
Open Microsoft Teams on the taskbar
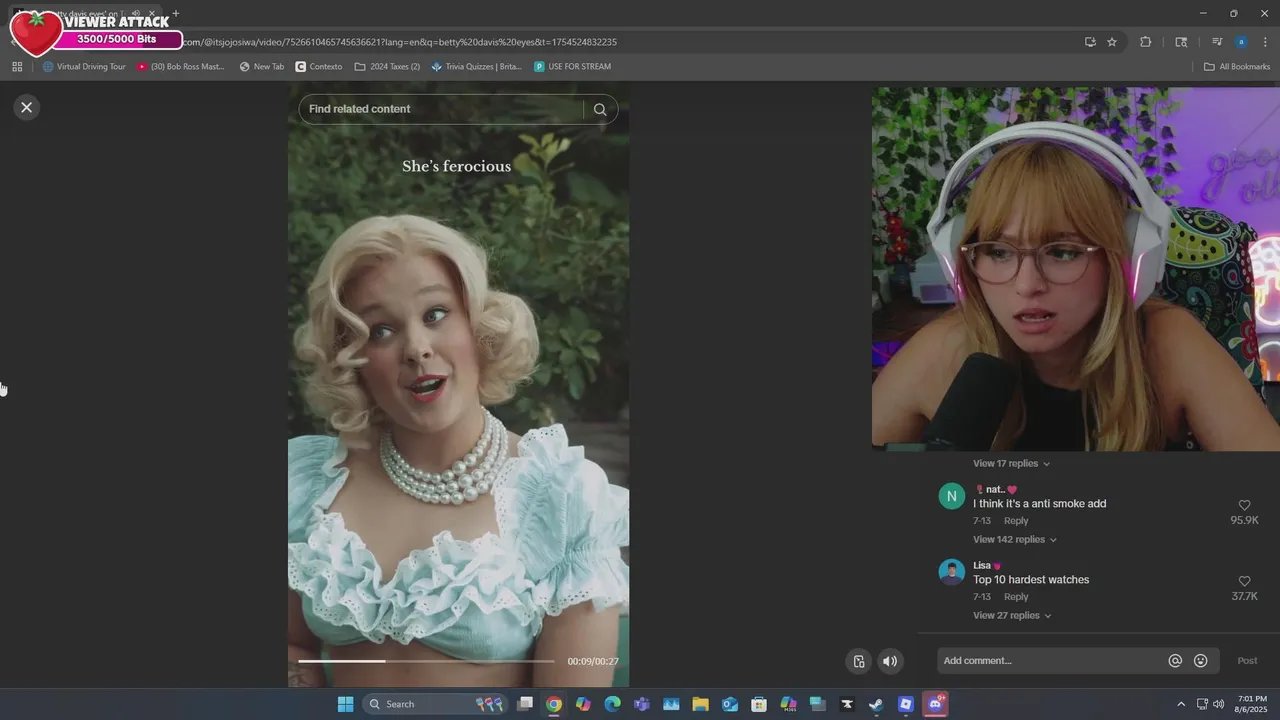click(x=642, y=704)
